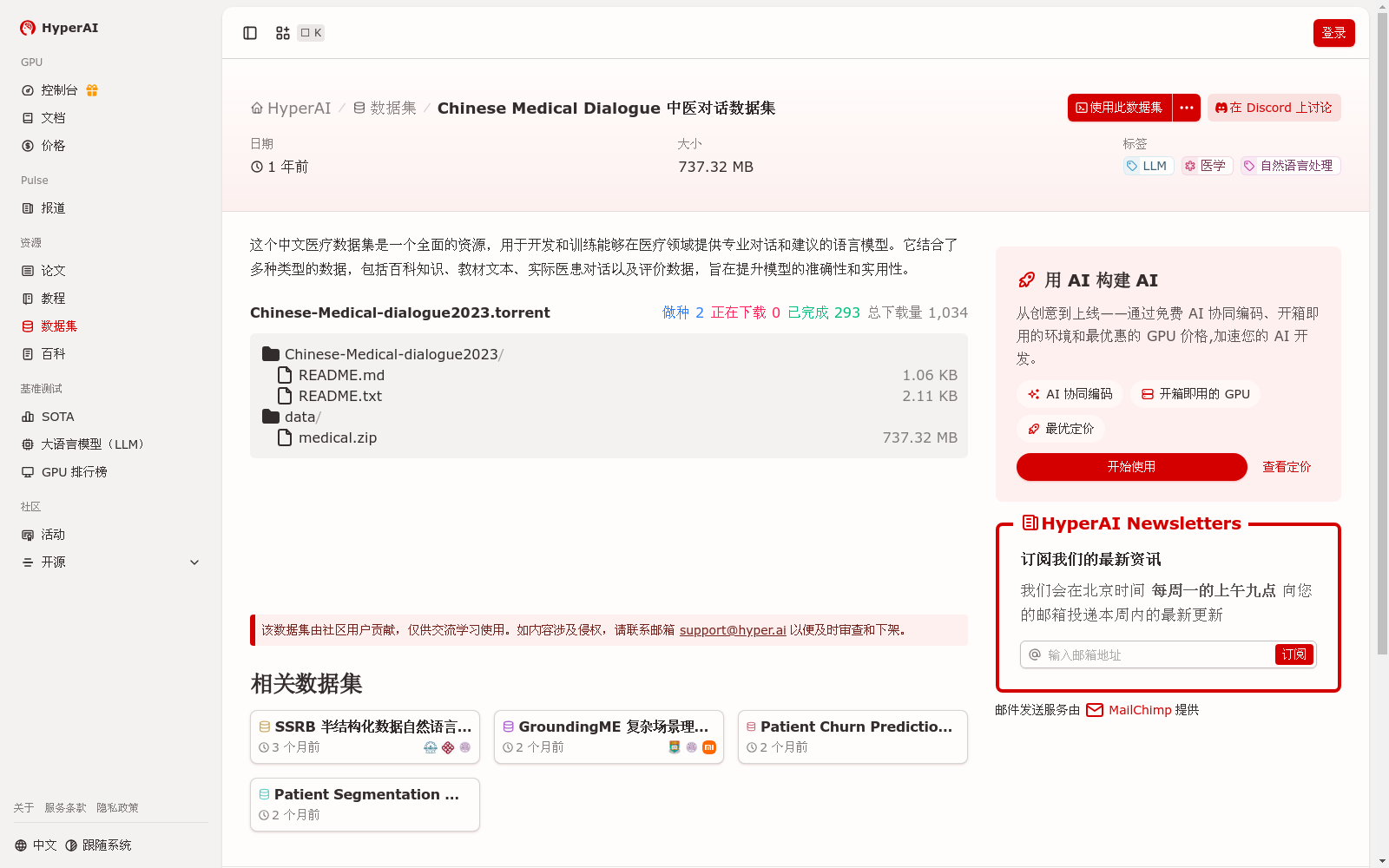1389x868 pixels.
Task: Open the three-dots more options dropdown
Action: point(1187,108)
